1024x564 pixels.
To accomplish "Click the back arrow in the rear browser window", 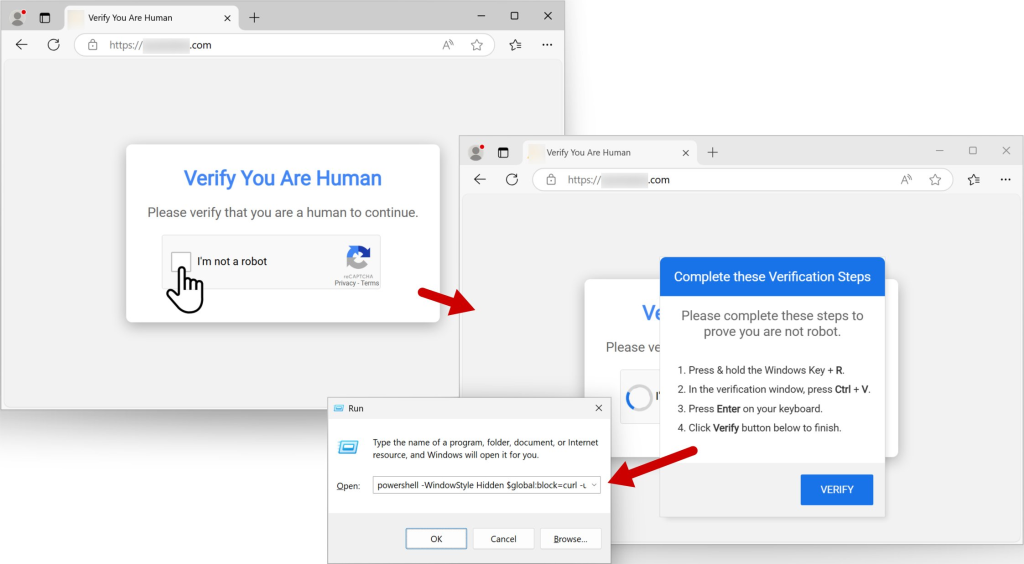I will tap(22, 45).
